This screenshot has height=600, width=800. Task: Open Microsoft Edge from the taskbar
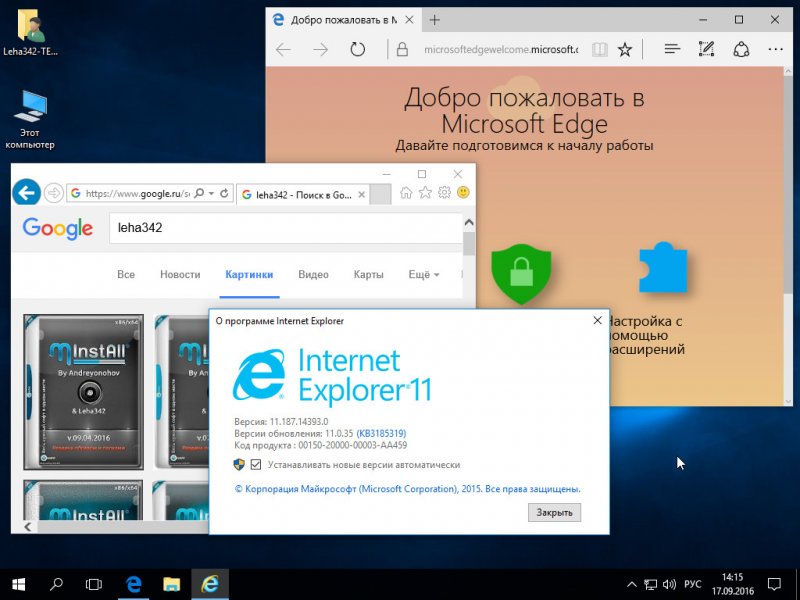(134, 584)
